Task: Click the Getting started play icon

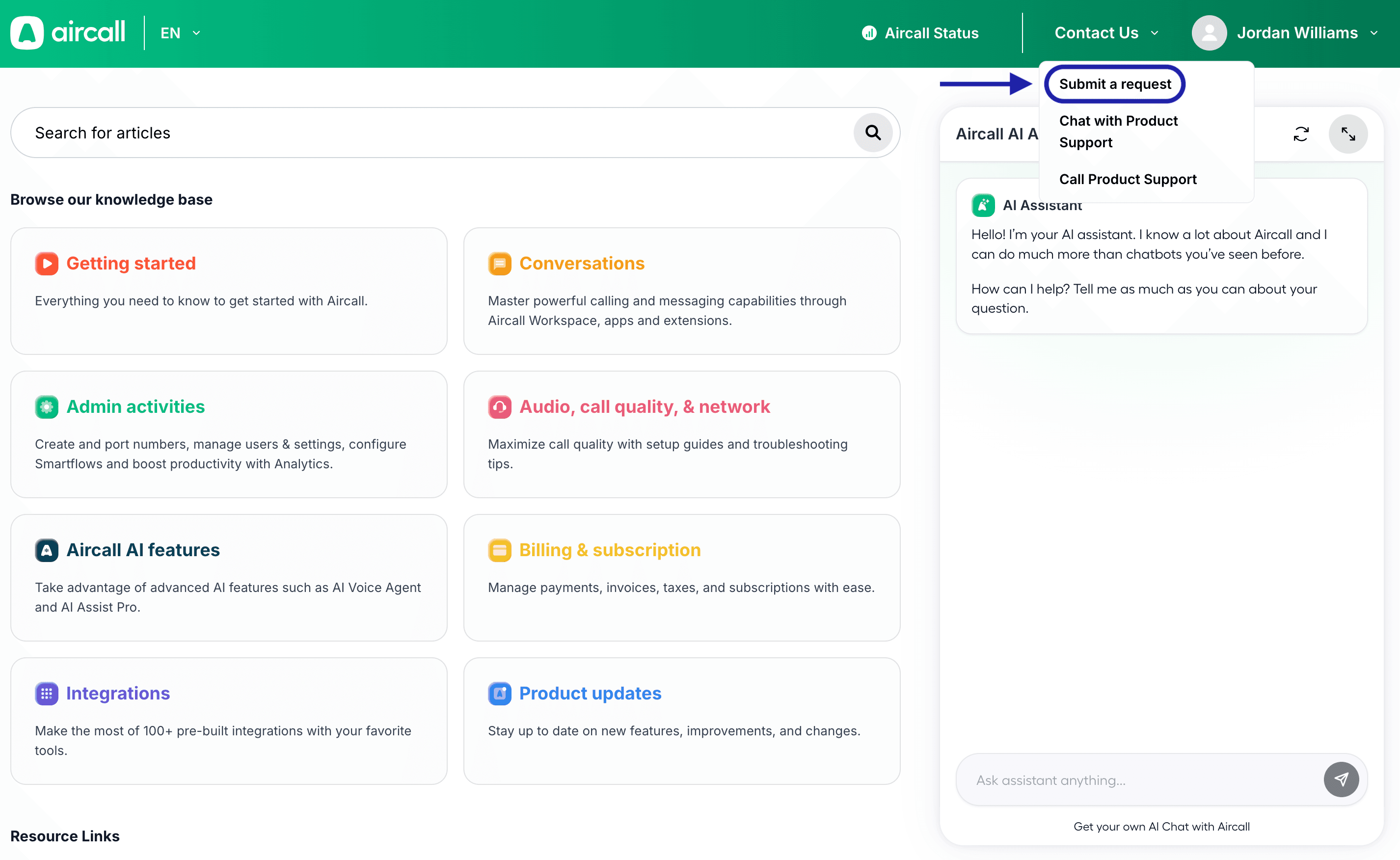Action: [47, 263]
